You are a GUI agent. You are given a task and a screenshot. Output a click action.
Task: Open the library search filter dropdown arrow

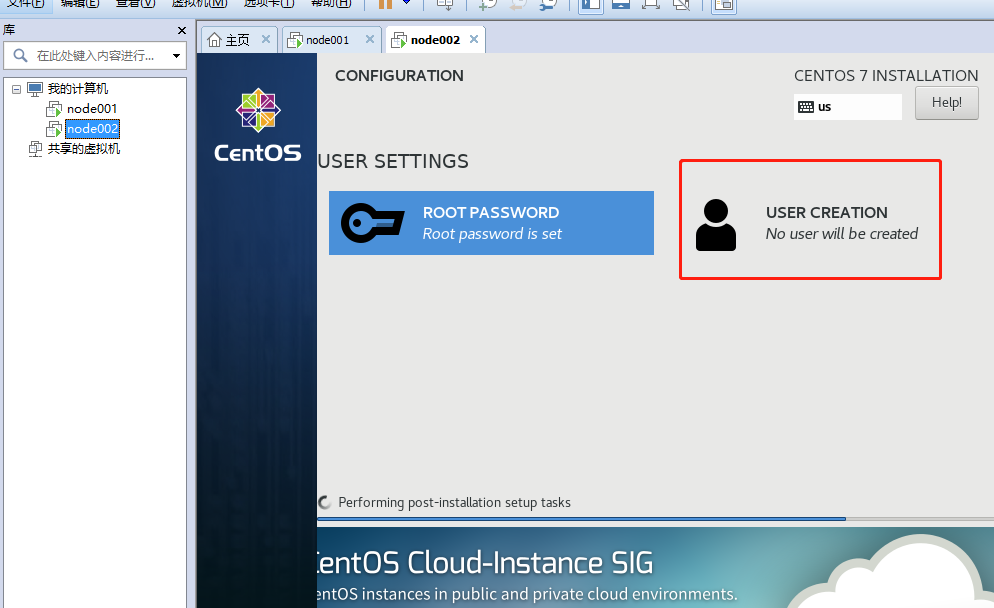(177, 55)
